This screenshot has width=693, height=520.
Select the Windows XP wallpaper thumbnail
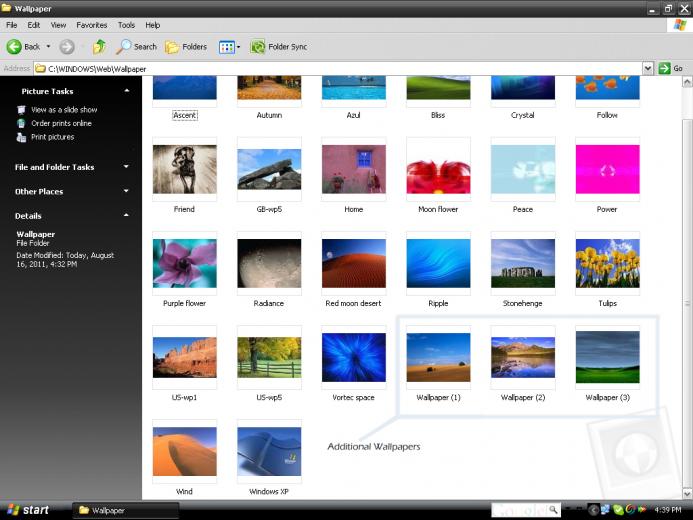[x=269, y=452]
